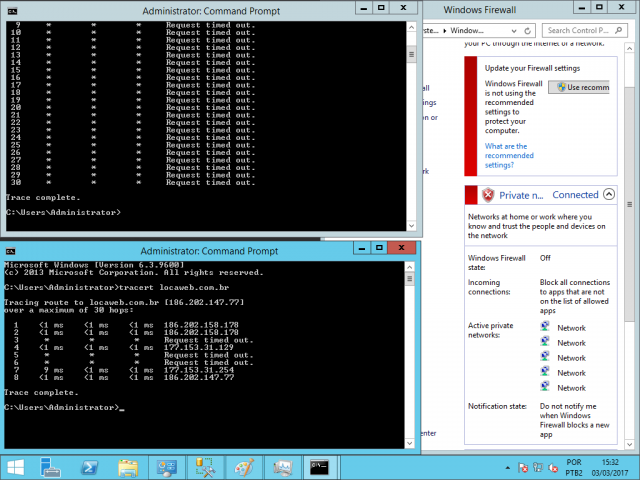Click the top Command Prompt scrollbar thumb

[411, 54]
